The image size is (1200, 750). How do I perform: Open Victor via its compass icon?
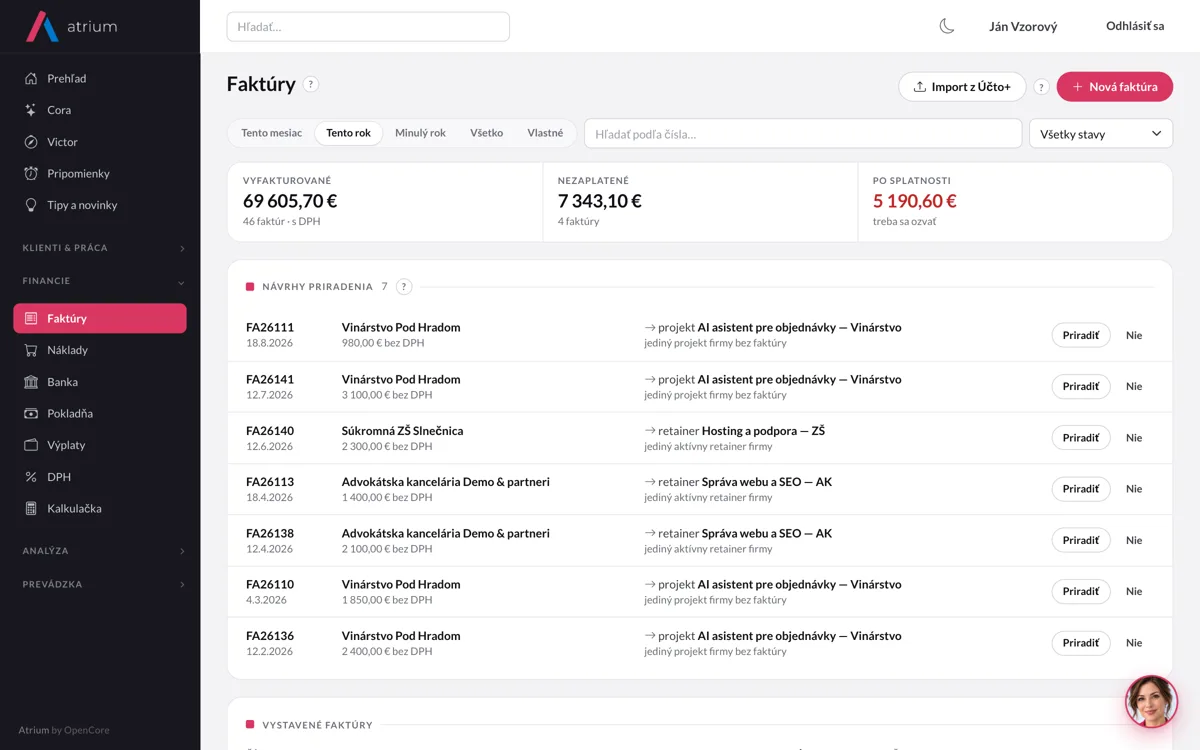(31, 142)
